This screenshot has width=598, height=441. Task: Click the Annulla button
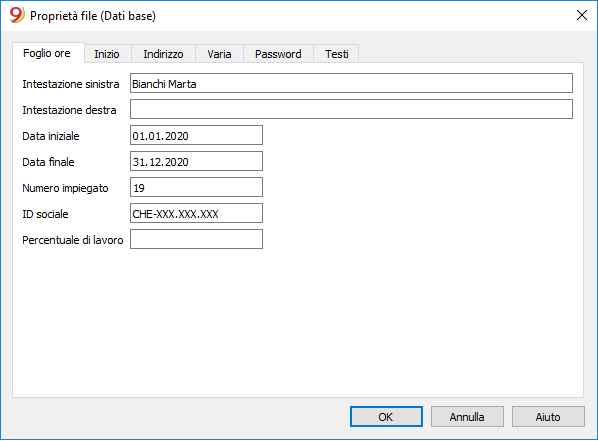(467, 417)
